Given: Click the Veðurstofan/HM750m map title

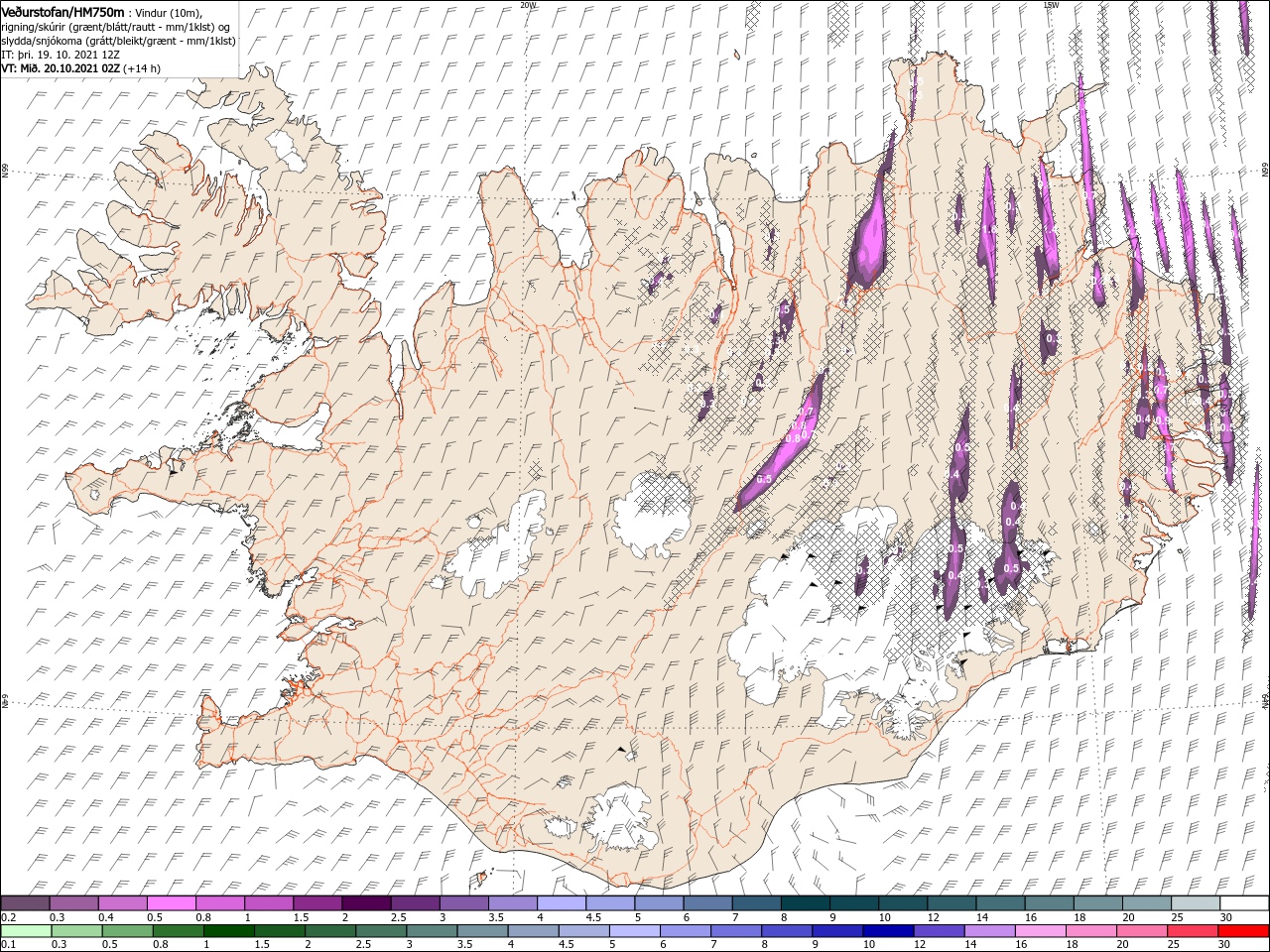Looking at the screenshot, I should click(x=63, y=11).
